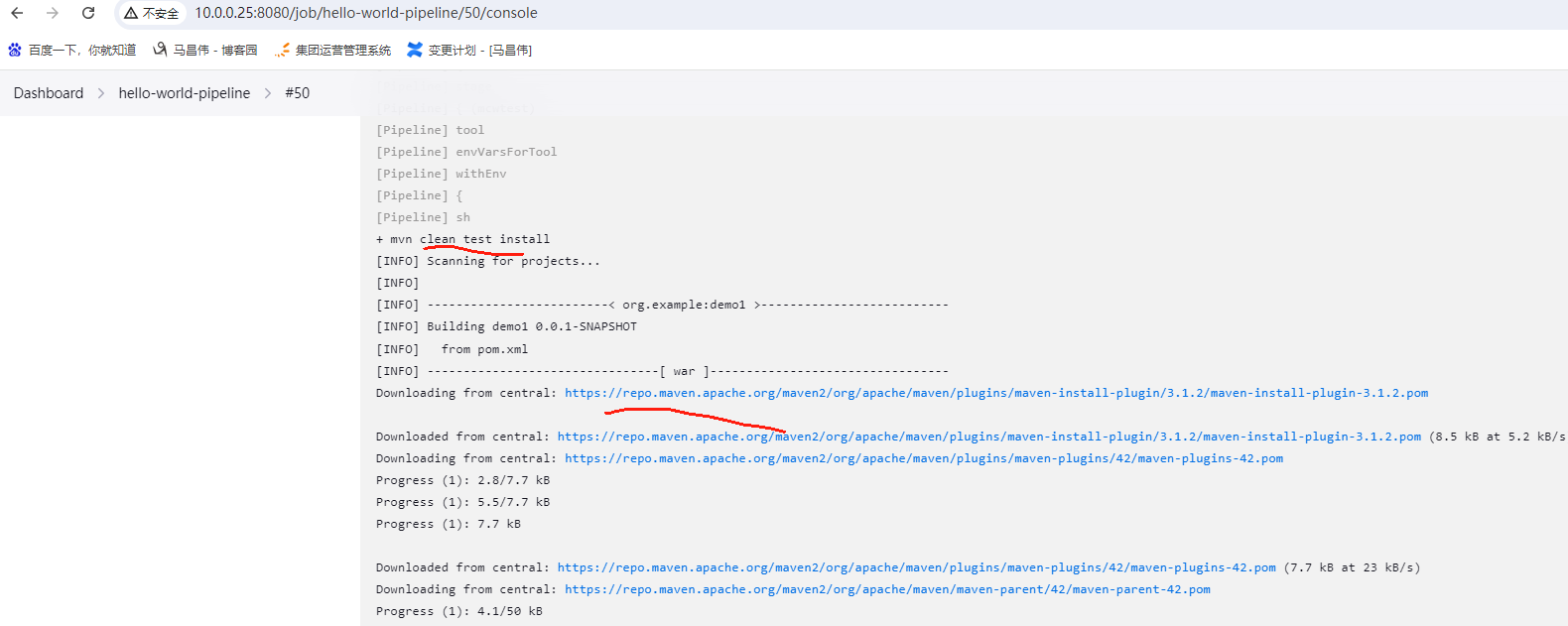The image size is (1568, 626).
Task: Click the '[INFO] from pom.xml' line
Action: pyautogui.click(x=453, y=349)
